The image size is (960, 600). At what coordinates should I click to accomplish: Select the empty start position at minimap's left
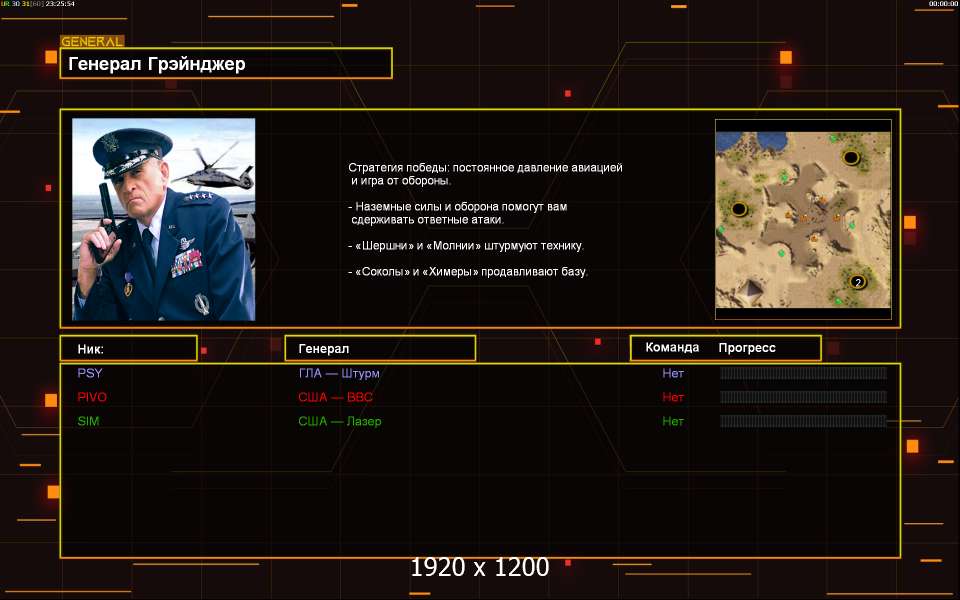740,209
